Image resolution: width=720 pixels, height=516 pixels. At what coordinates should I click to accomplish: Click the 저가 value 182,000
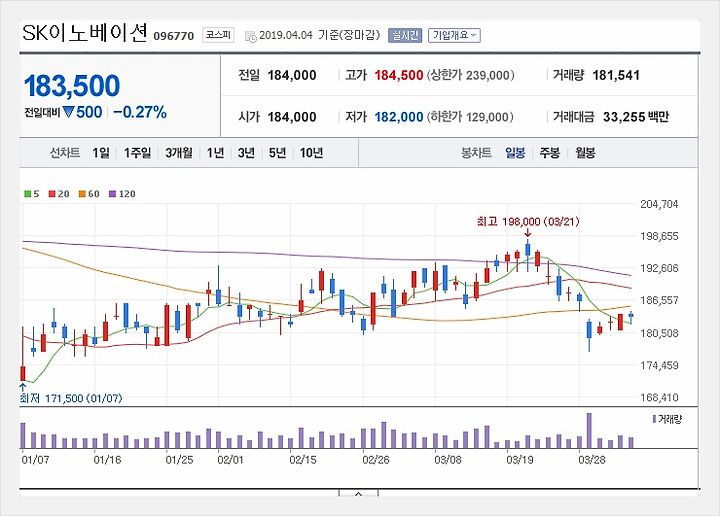pos(399,117)
